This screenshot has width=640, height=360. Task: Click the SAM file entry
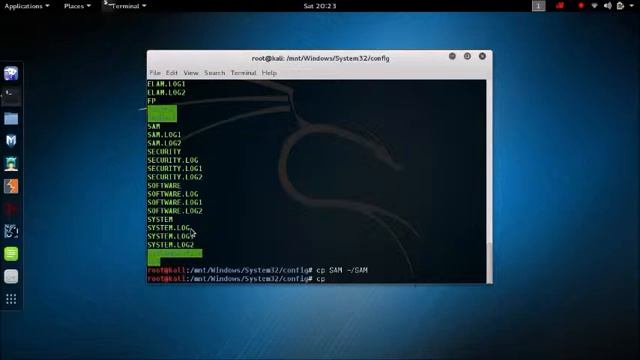tap(154, 127)
